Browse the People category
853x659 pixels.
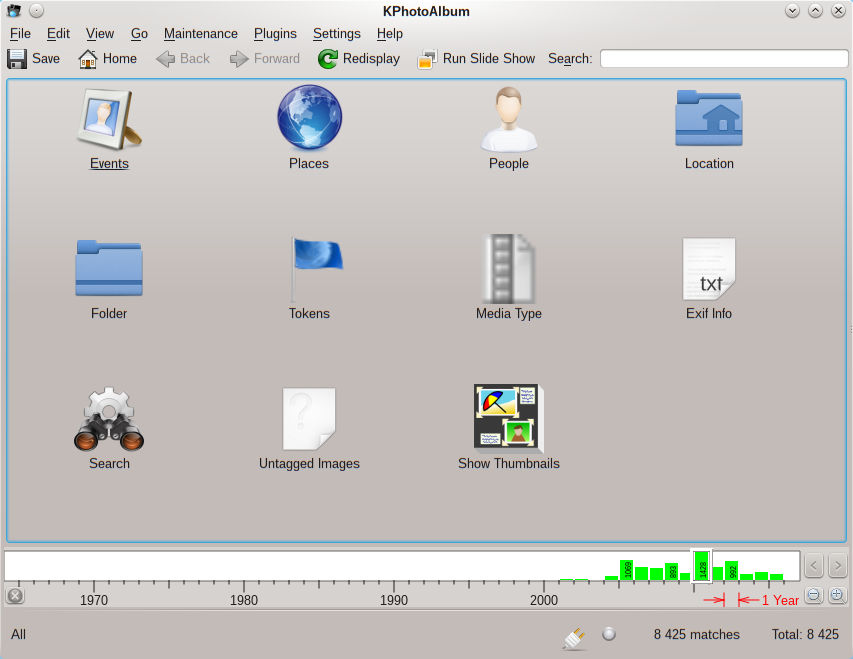pos(509,128)
